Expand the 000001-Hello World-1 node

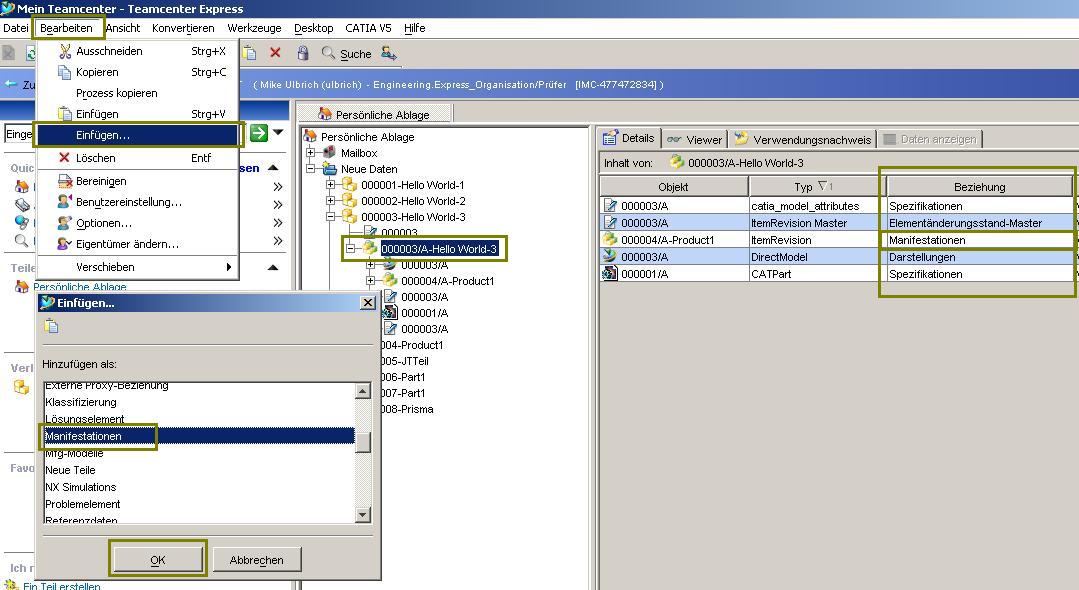(330, 185)
